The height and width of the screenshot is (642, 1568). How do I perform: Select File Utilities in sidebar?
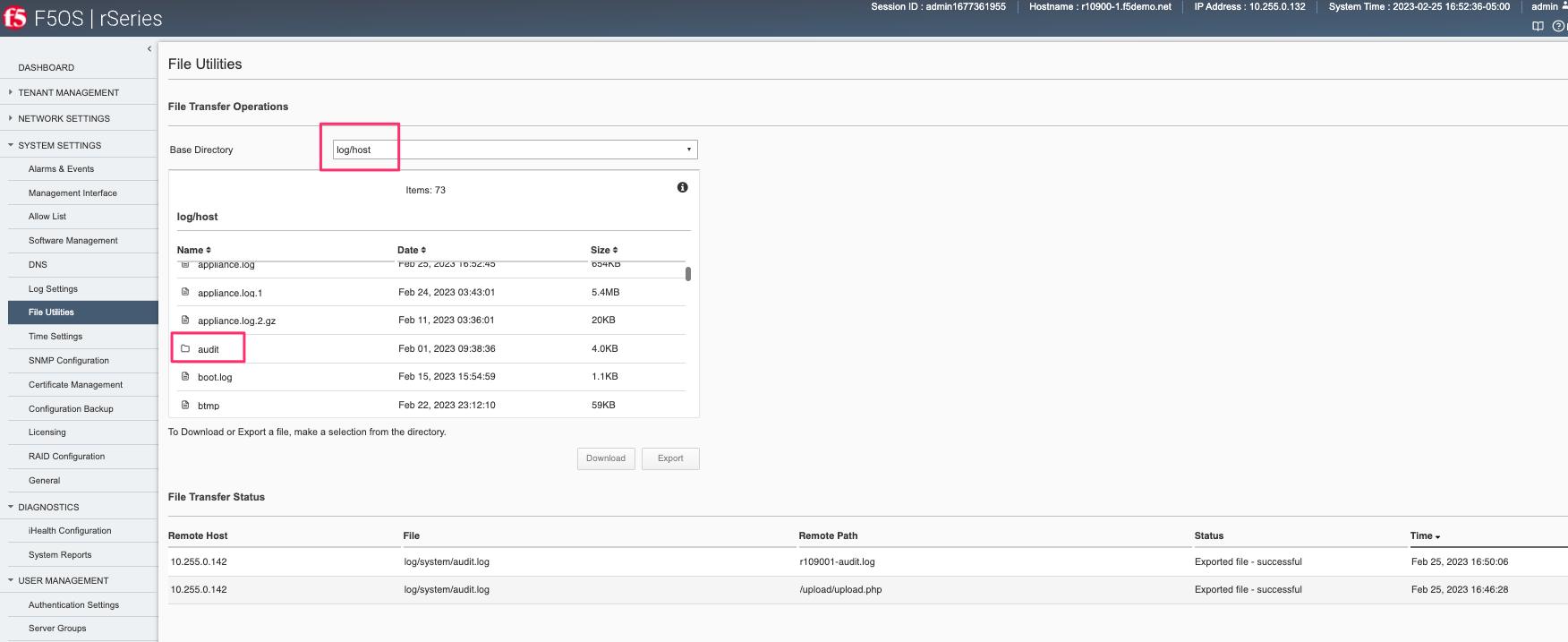82,312
